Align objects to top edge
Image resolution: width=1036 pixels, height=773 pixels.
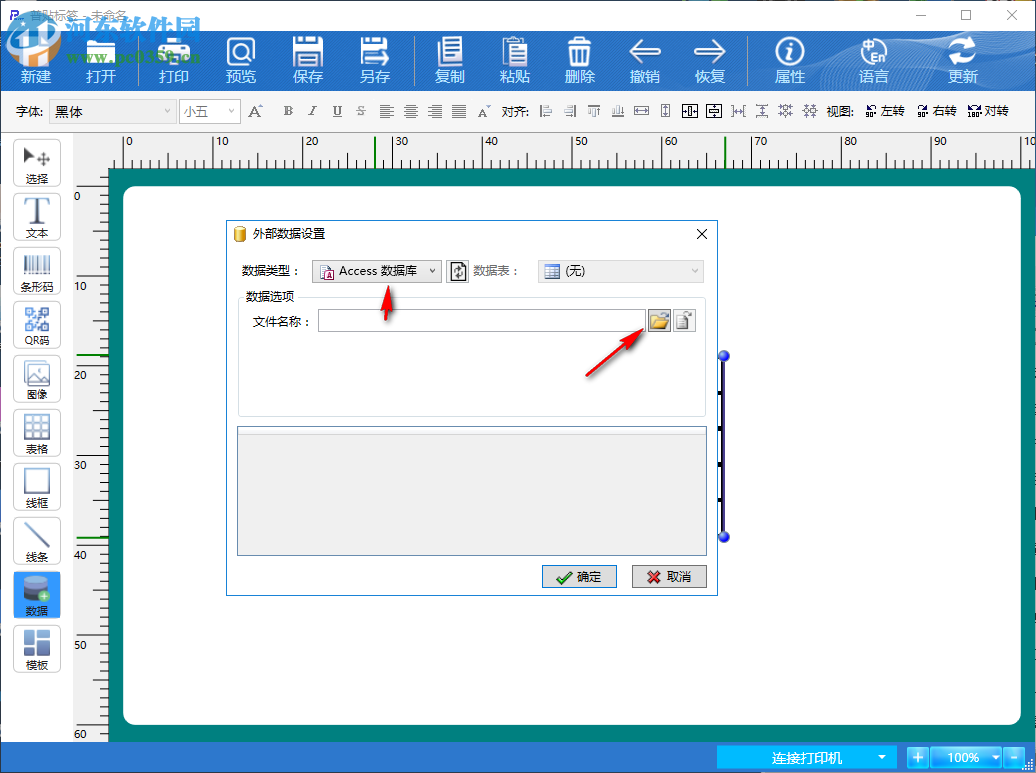pos(594,111)
